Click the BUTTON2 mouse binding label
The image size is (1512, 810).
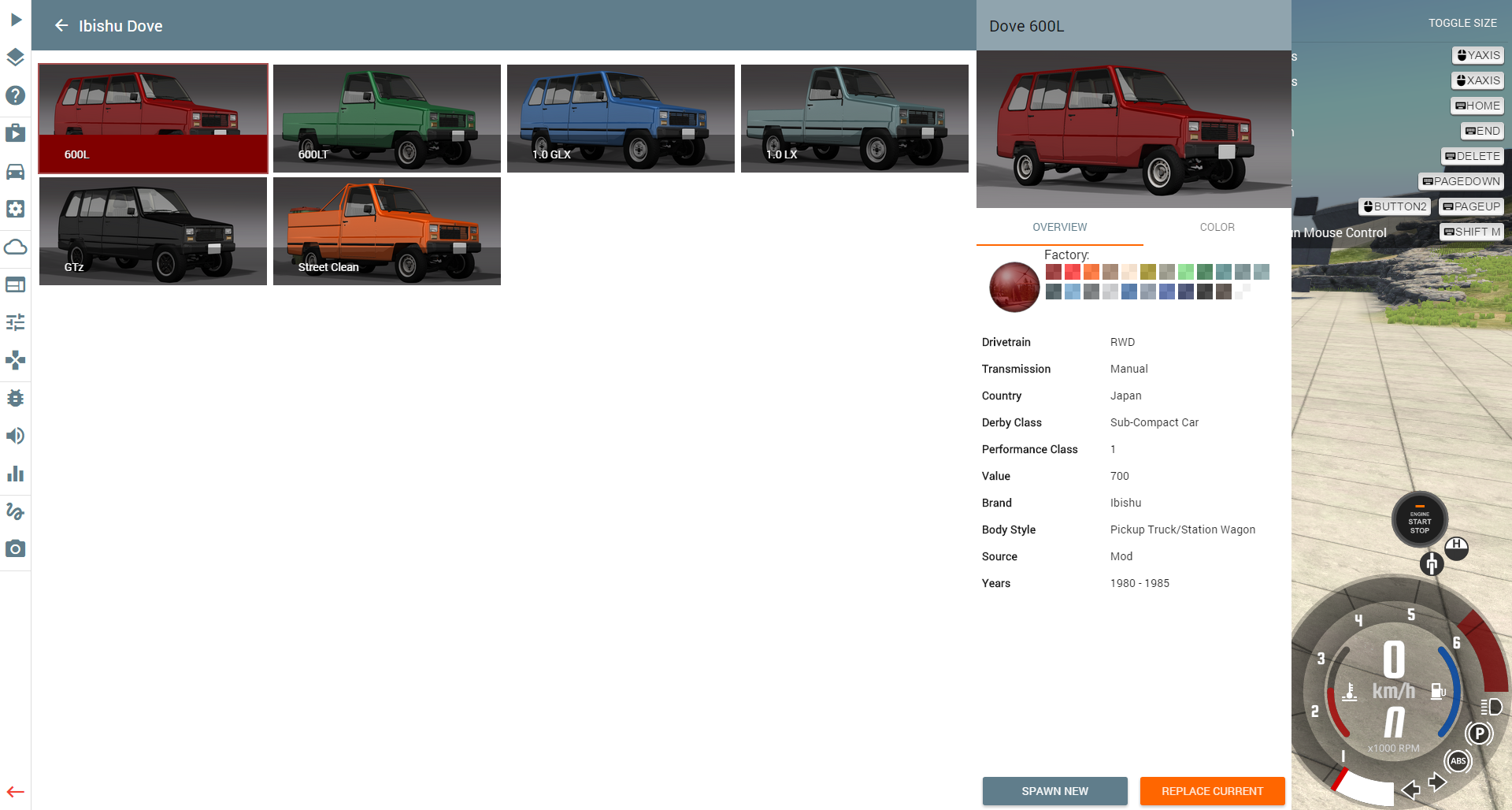point(1395,206)
